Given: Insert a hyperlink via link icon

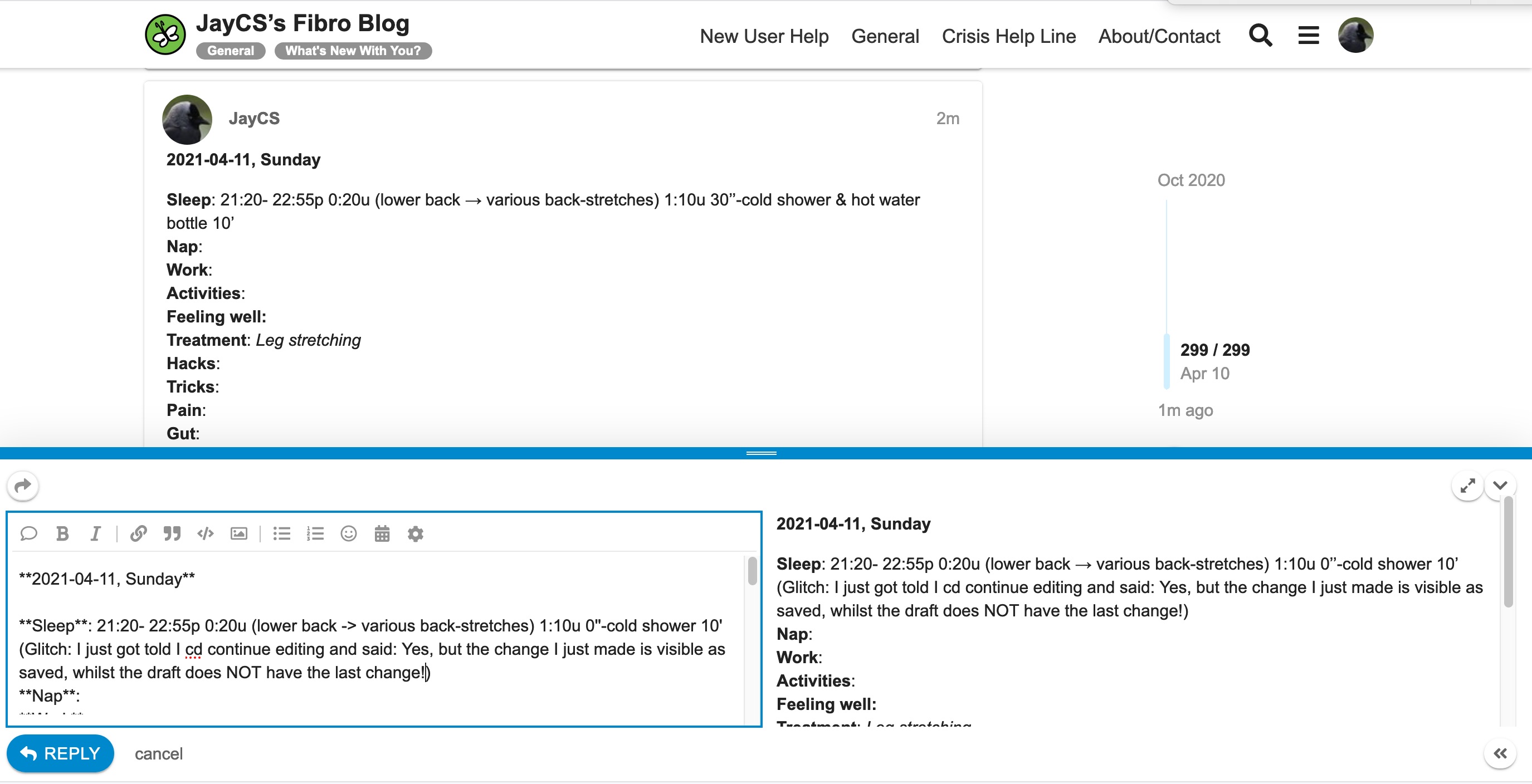Looking at the screenshot, I should pos(139,533).
